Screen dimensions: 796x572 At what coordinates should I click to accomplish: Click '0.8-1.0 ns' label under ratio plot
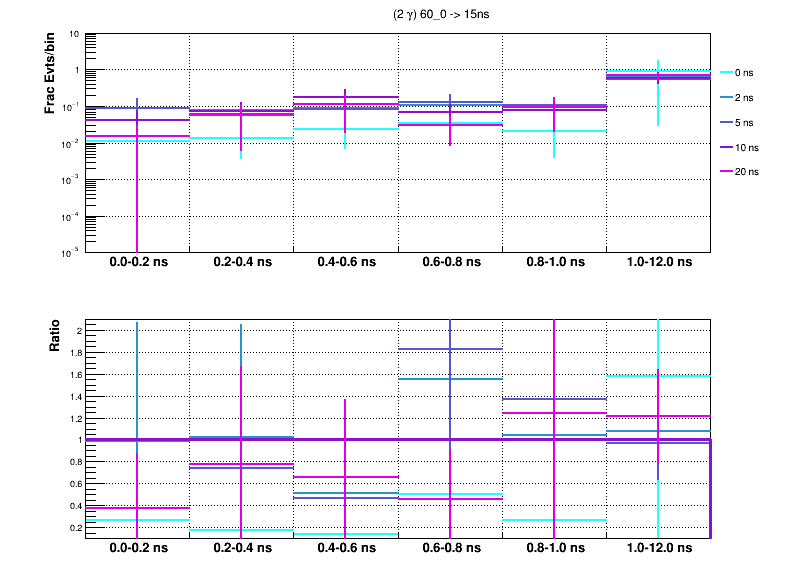(x=553, y=549)
